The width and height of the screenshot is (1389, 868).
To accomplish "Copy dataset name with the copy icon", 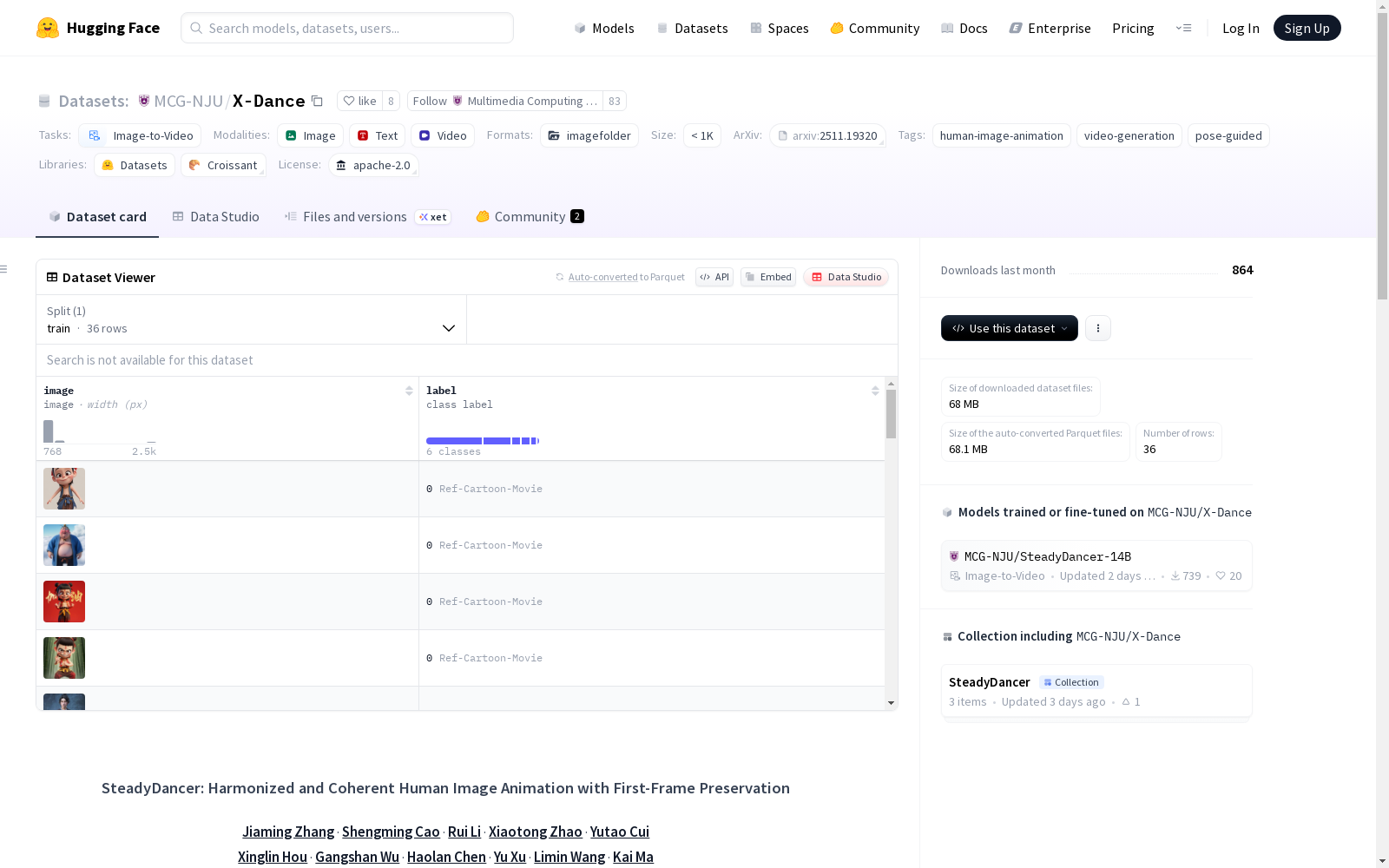I will (318, 102).
